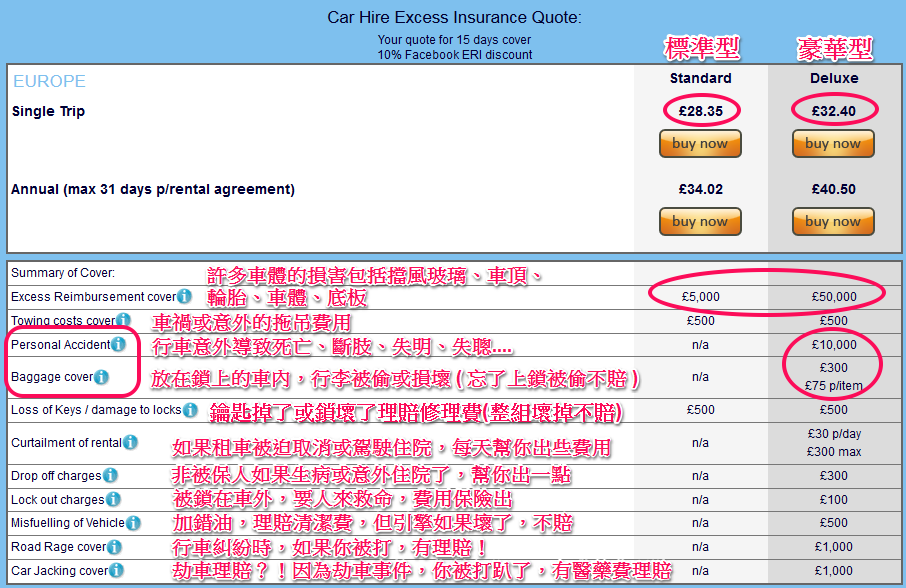The height and width of the screenshot is (588, 906).
Task: Click the Standard £500 Loss of Keys value
Action: (x=701, y=410)
